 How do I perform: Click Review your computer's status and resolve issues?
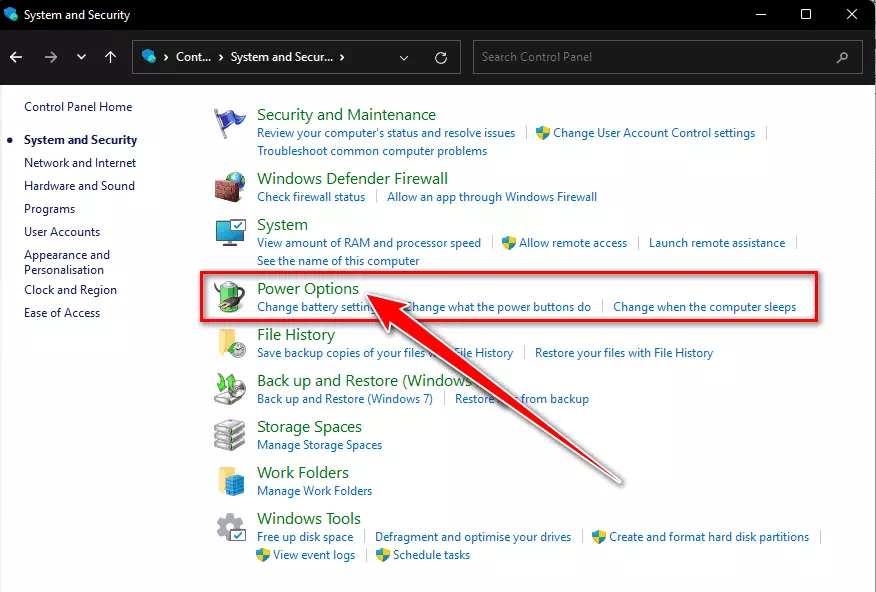pyautogui.click(x=386, y=133)
